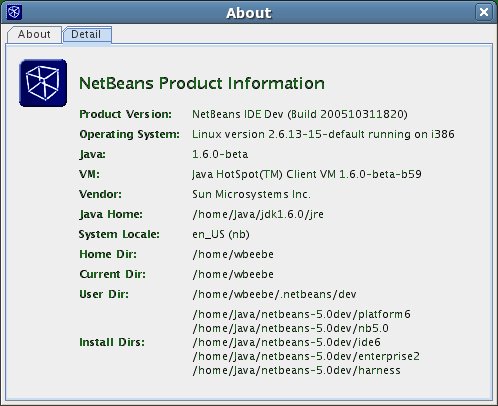Click the Linux version 2.6.13-15-default text
The width and height of the screenshot is (498, 406).
point(323,134)
